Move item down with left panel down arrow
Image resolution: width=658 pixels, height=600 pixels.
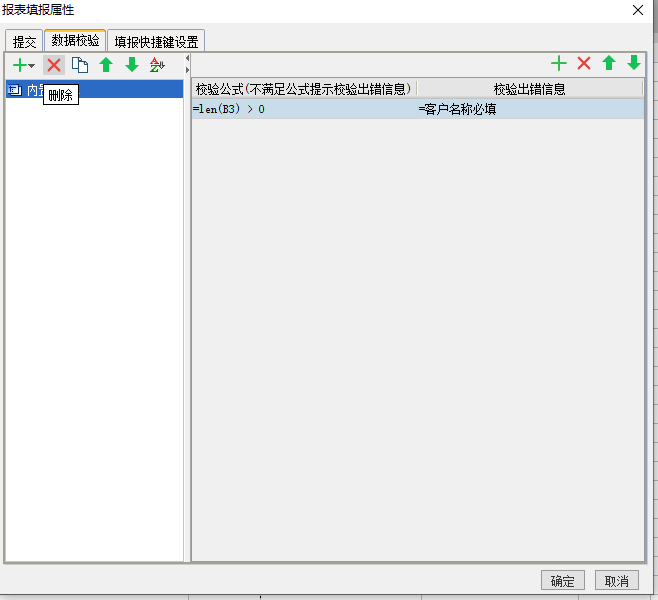[132, 65]
